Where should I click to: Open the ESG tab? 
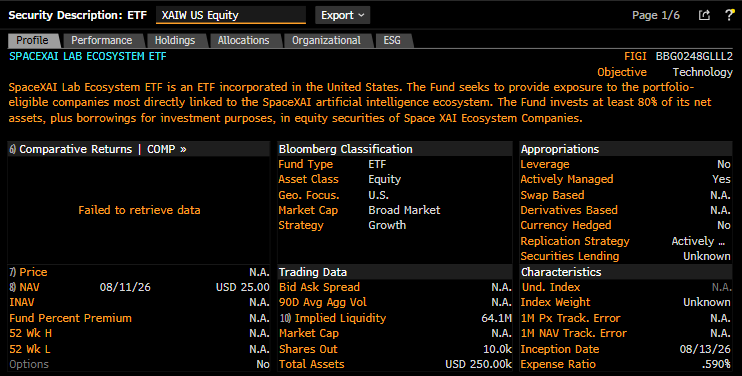[x=392, y=41]
